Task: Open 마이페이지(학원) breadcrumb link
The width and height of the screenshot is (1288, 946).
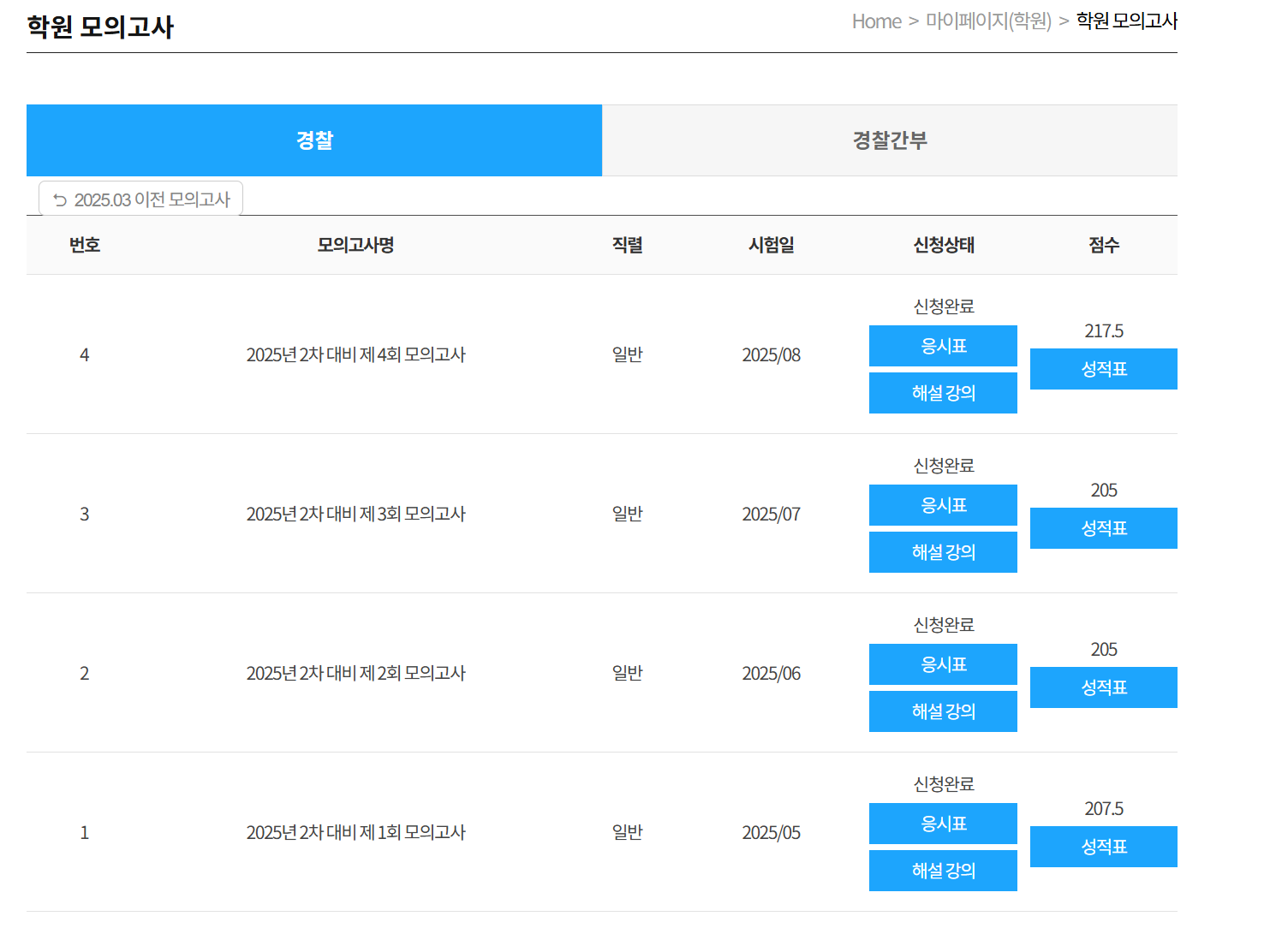Action: coord(988,21)
